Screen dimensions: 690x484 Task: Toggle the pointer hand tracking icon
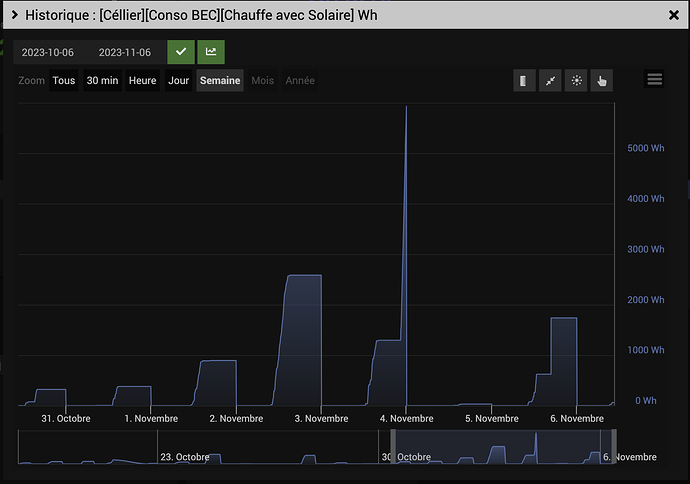point(602,81)
